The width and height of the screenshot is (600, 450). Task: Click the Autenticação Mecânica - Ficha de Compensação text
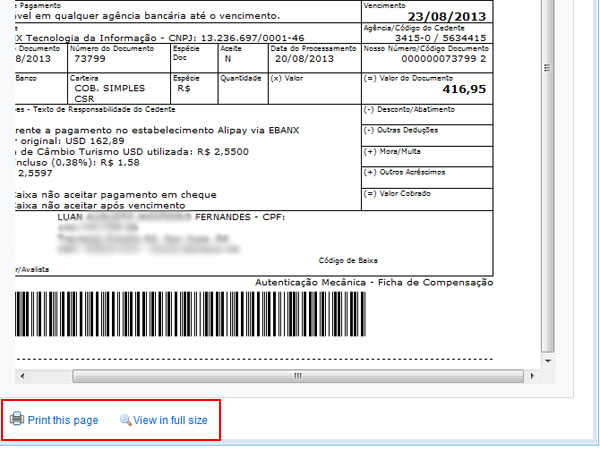click(374, 282)
